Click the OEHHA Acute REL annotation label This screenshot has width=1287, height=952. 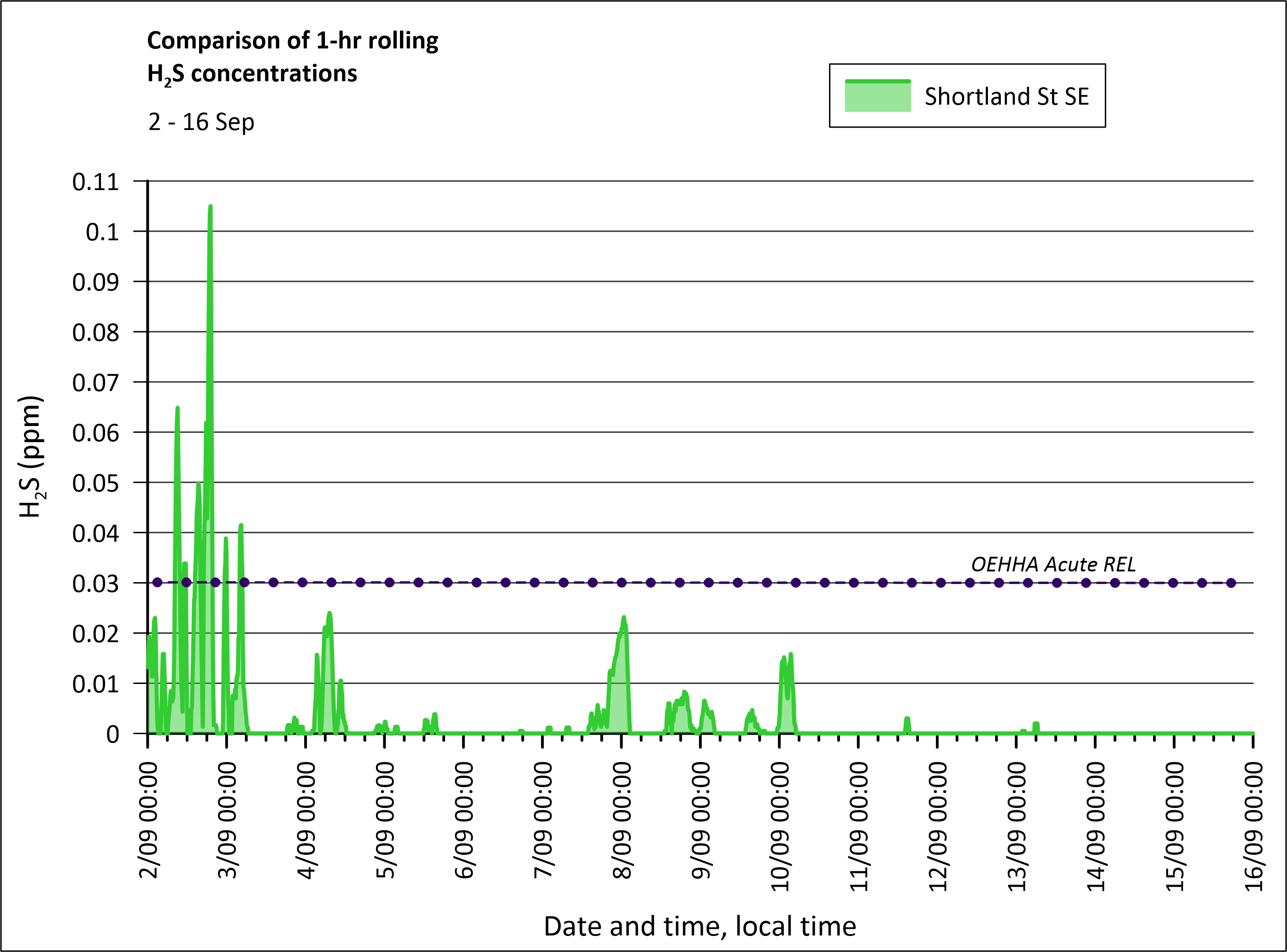point(1053,564)
